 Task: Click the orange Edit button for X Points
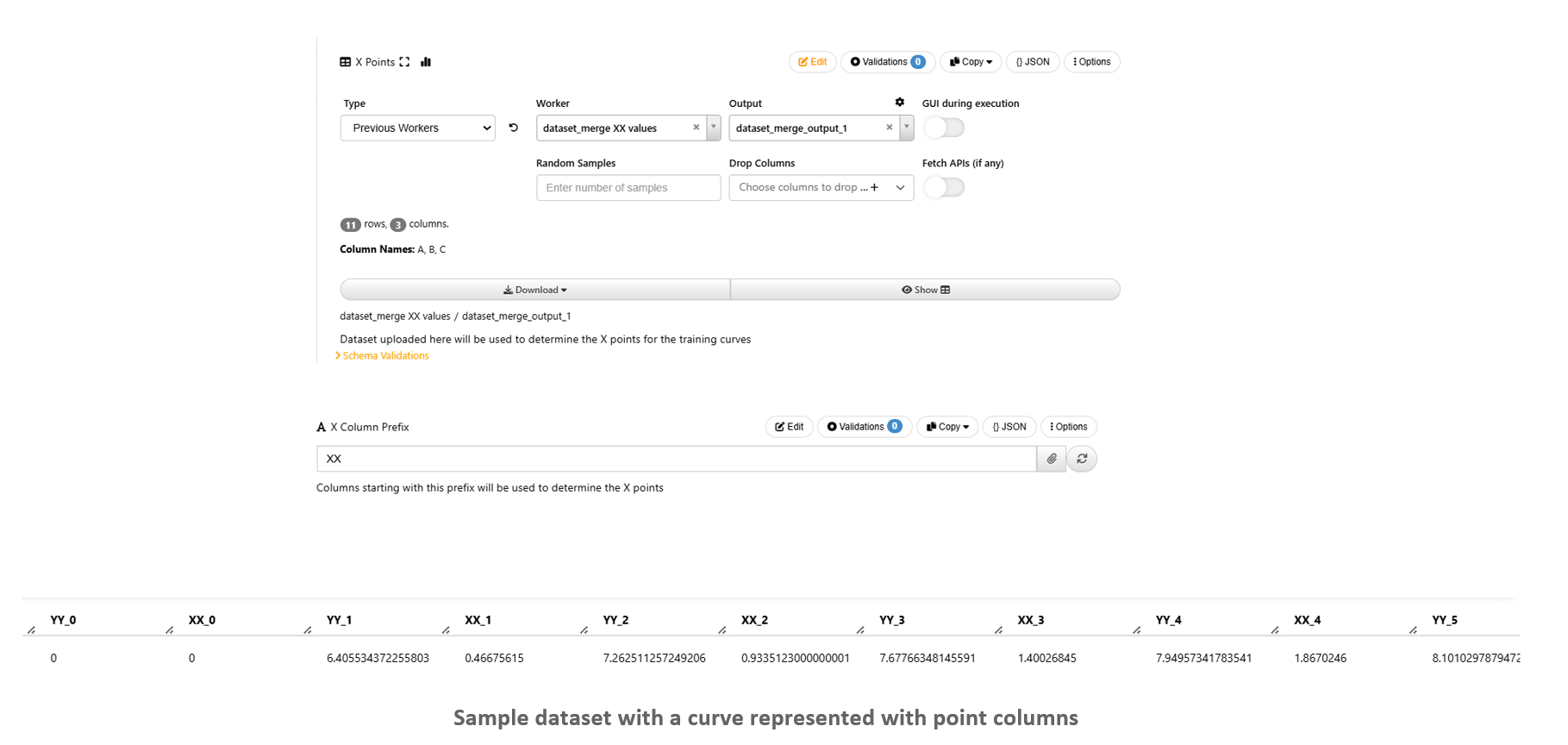(x=812, y=62)
